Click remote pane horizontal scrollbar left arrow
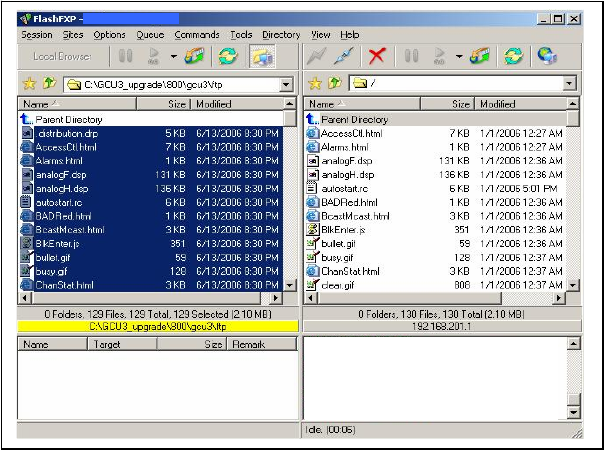This screenshot has height=450, width=604. tap(311, 298)
